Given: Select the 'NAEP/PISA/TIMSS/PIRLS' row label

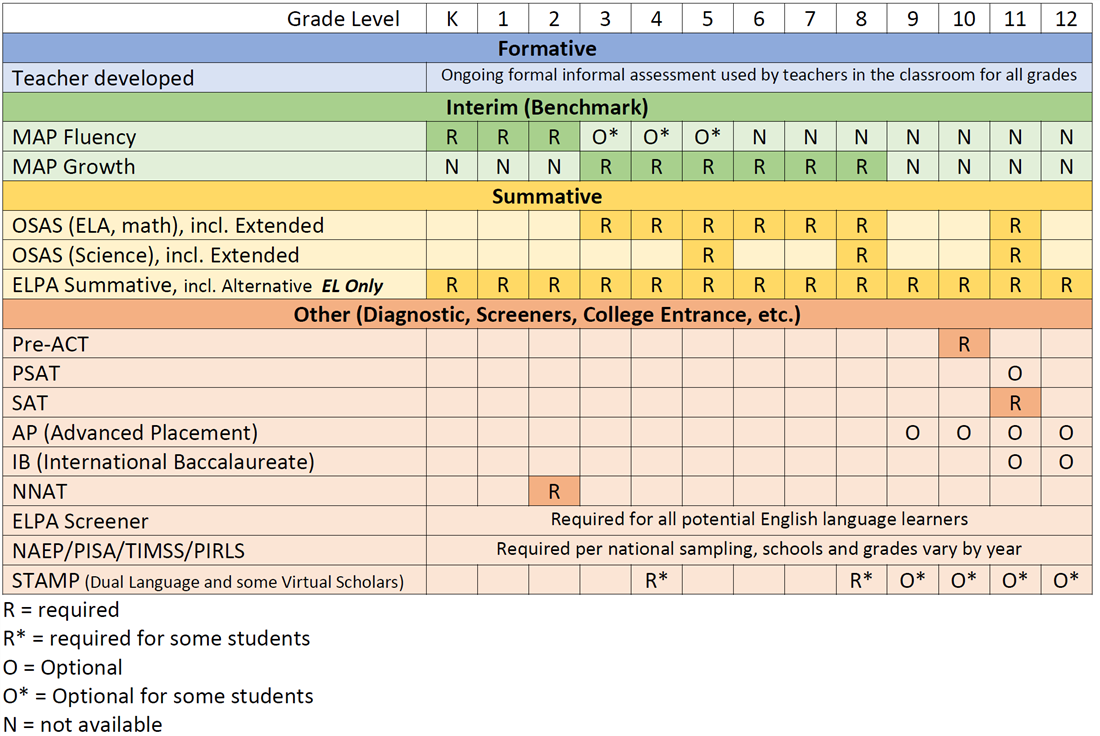Looking at the screenshot, I should click(215, 551).
